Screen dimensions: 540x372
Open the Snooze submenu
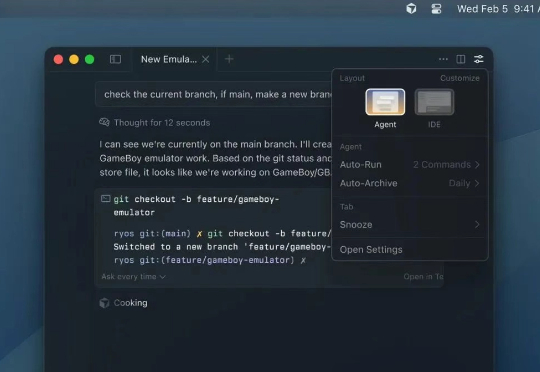pyautogui.click(x=409, y=225)
